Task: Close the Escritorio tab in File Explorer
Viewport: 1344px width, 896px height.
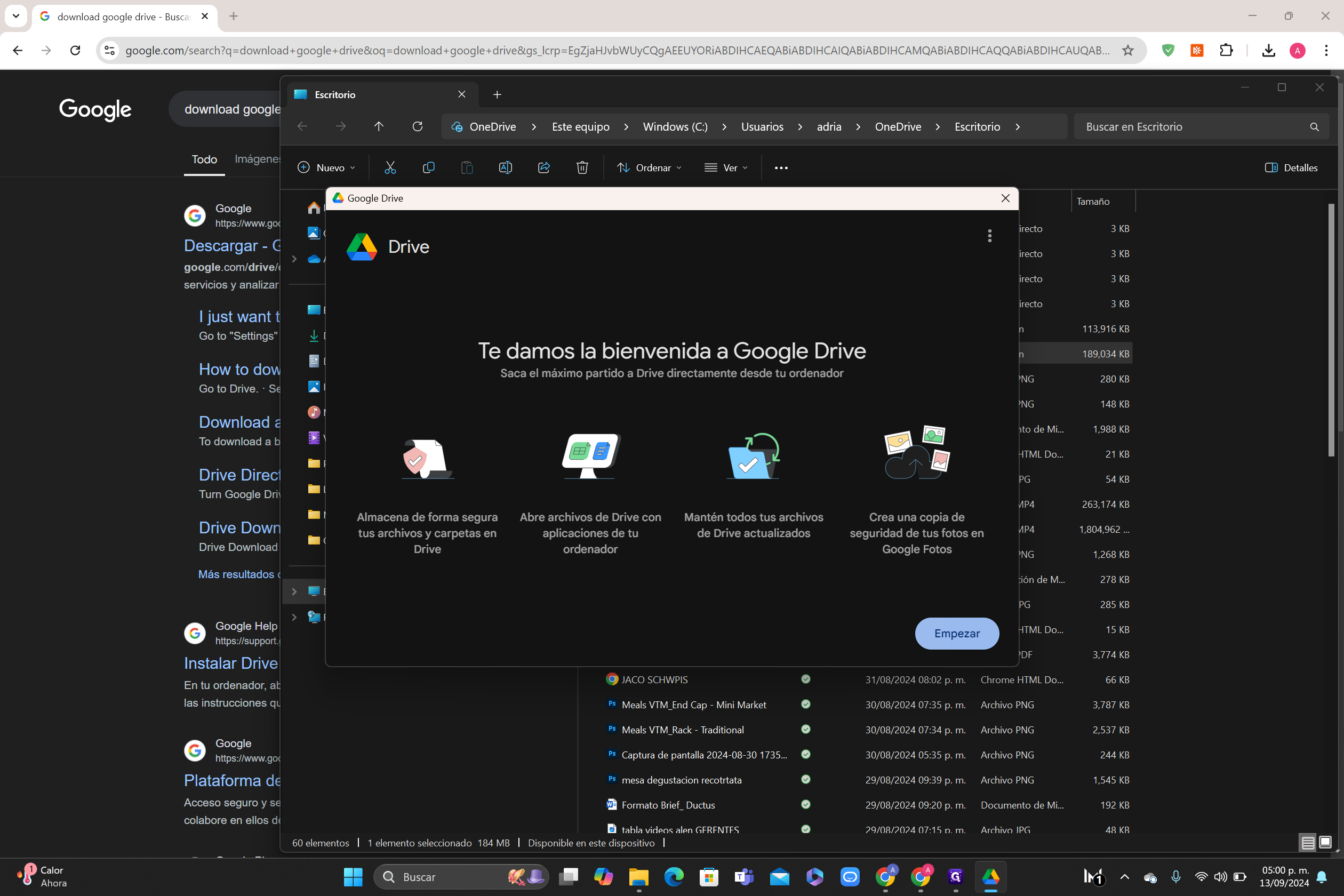Action: [462, 94]
